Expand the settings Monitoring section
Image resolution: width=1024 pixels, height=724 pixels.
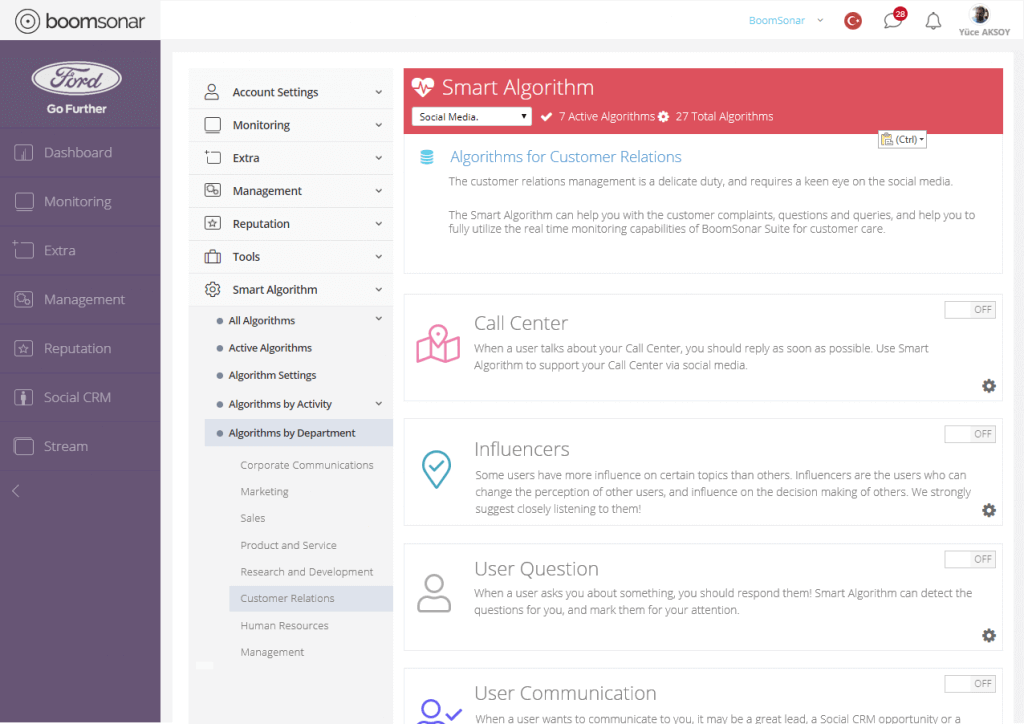pos(291,125)
